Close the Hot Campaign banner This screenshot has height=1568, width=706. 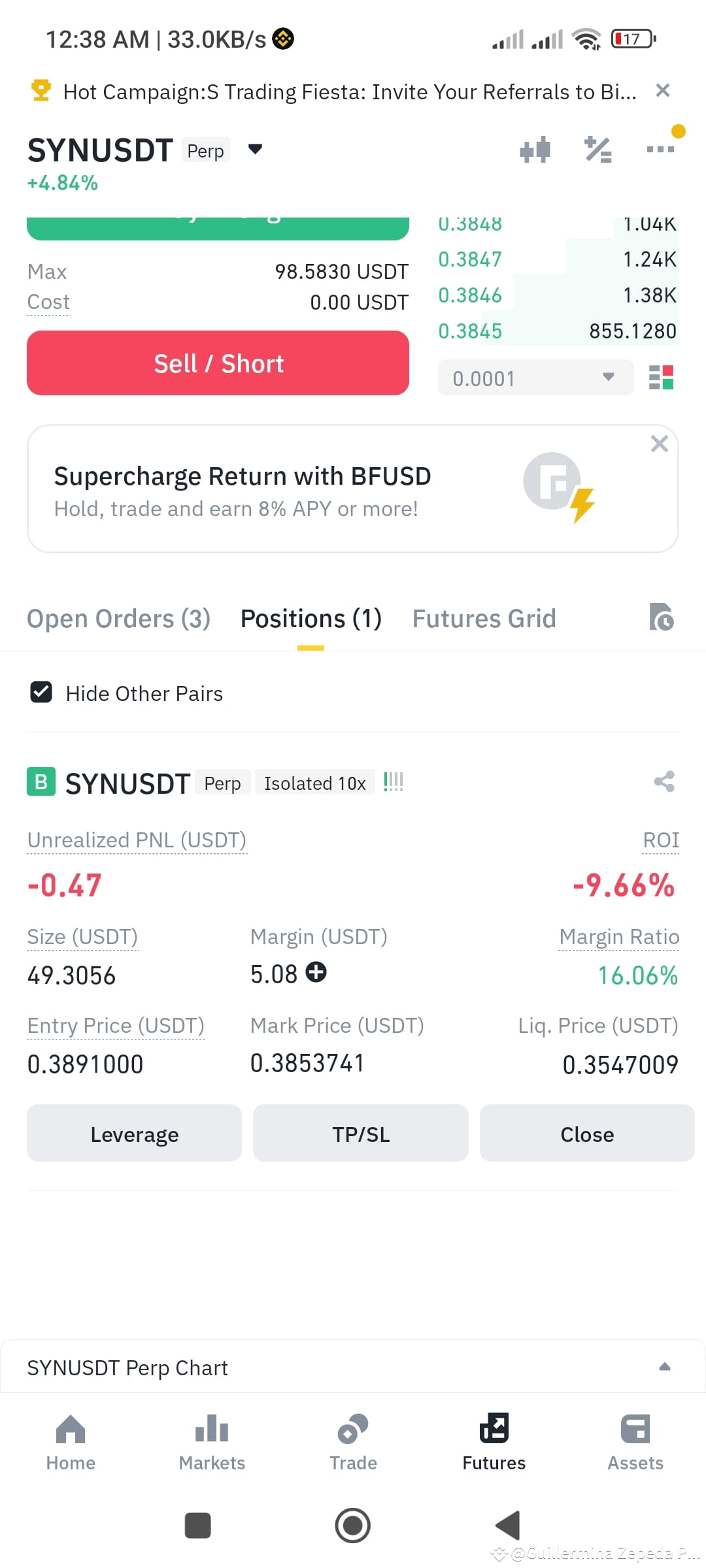tap(663, 90)
